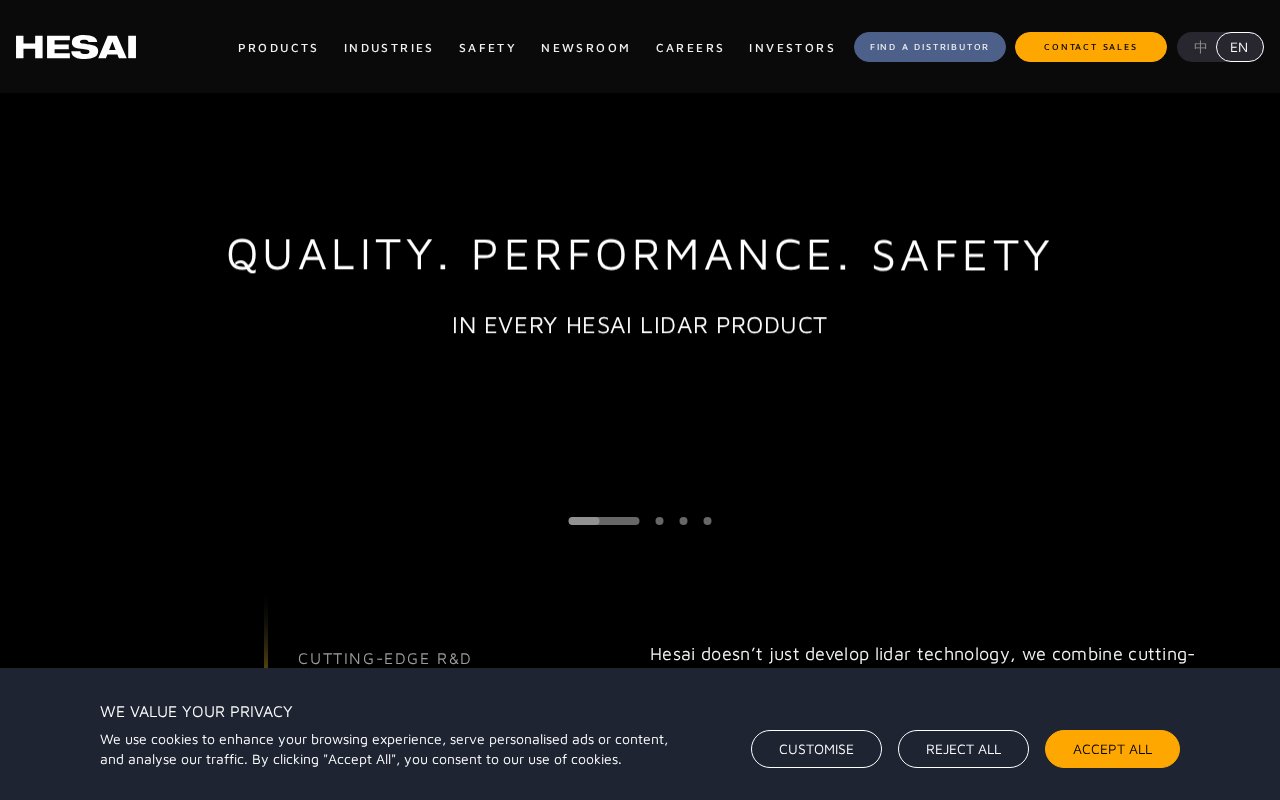Click 'In every Hesai lidar product' subtitle

(x=640, y=325)
